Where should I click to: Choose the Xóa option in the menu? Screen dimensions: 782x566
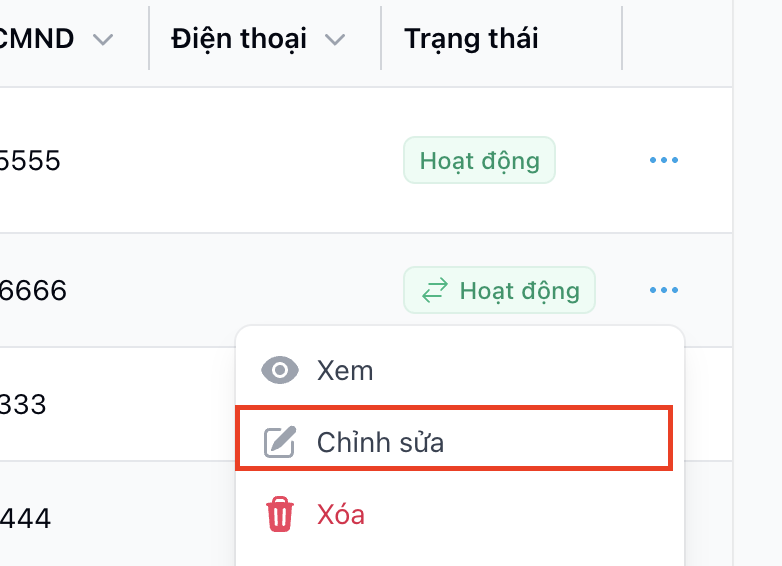(341, 515)
